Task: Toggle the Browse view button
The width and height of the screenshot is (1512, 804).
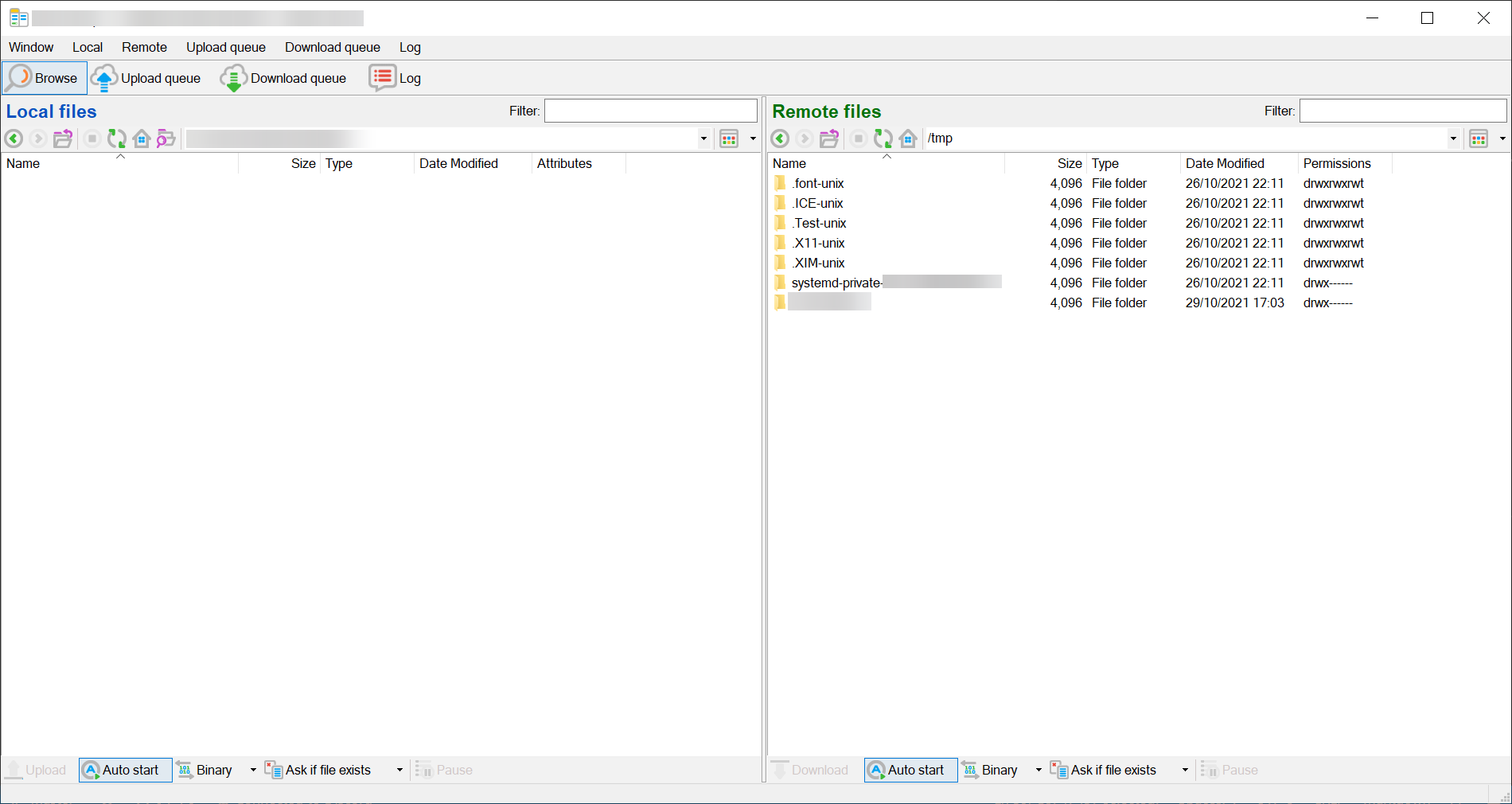Action: [45, 78]
